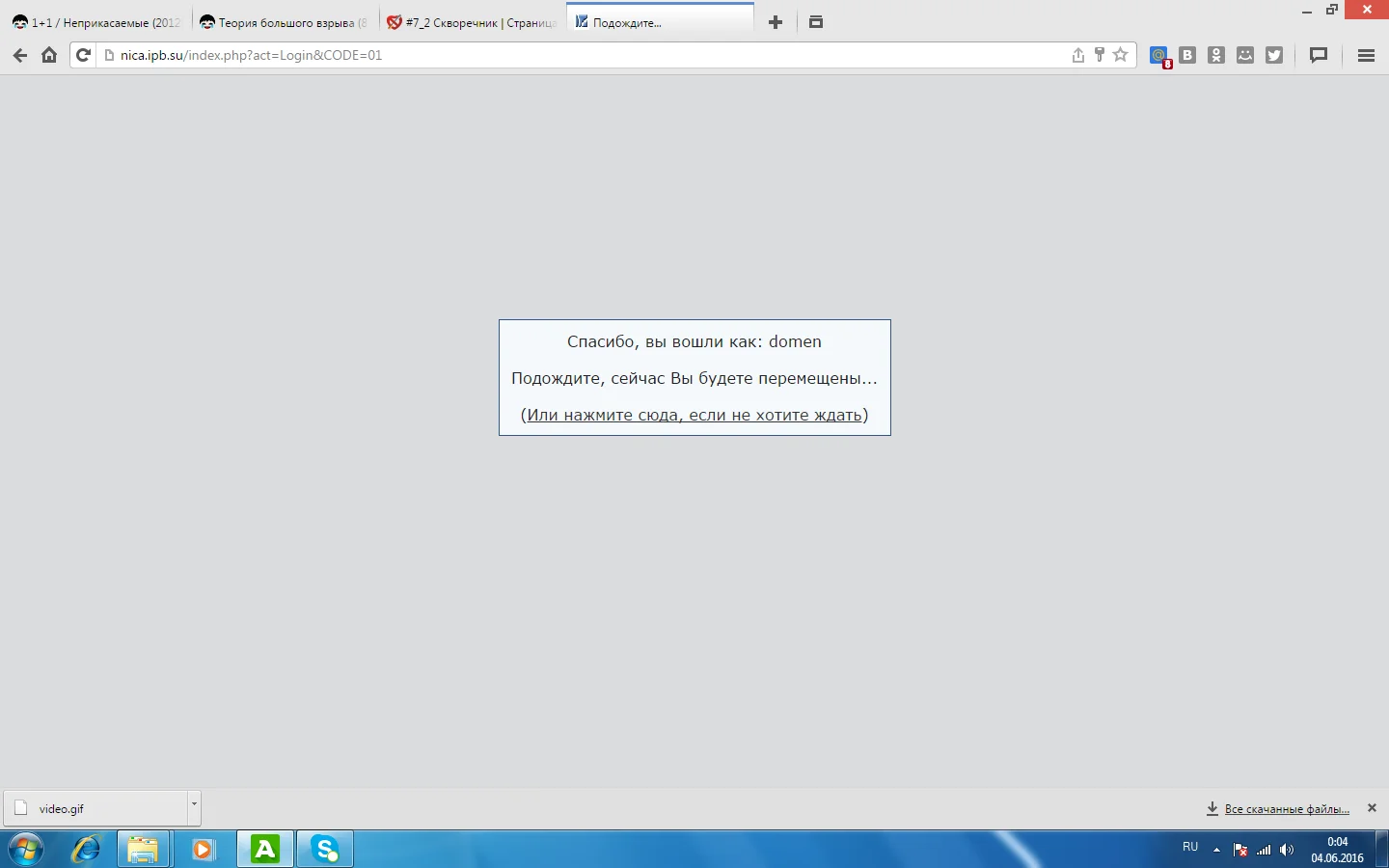This screenshot has height=868, width=1389.
Task: Open the VK (B) extension icon
Action: (1187, 55)
